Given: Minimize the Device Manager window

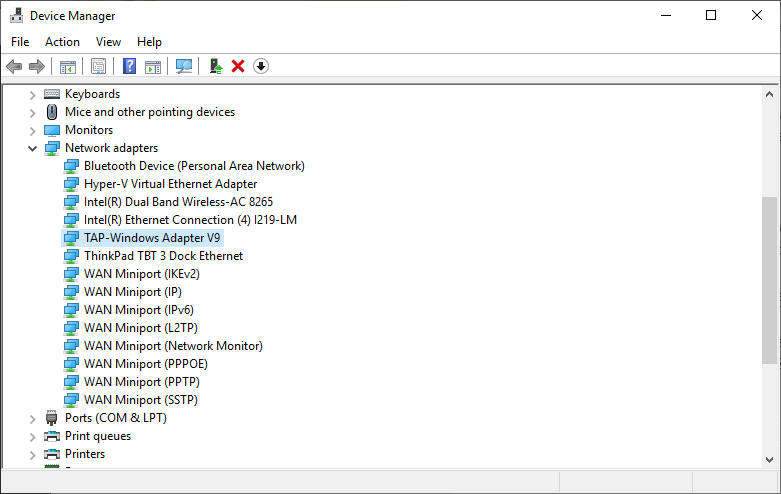Looking at the screenshot, I should [x=665, y=15].
